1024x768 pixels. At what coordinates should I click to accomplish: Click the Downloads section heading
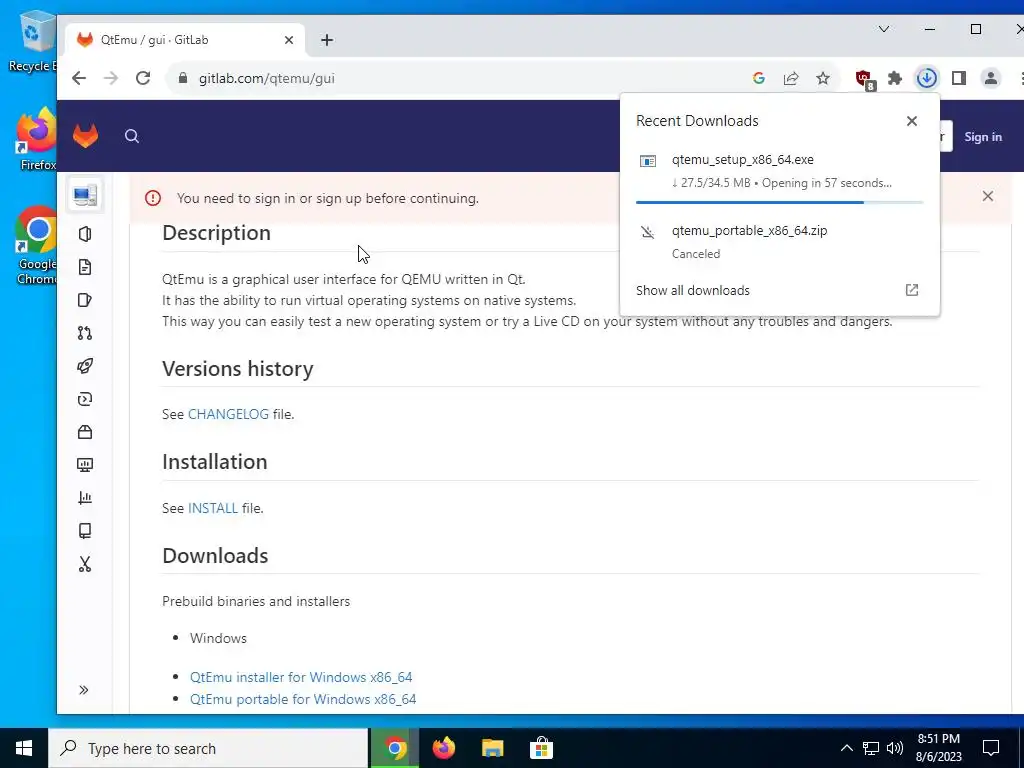(215, 556)
